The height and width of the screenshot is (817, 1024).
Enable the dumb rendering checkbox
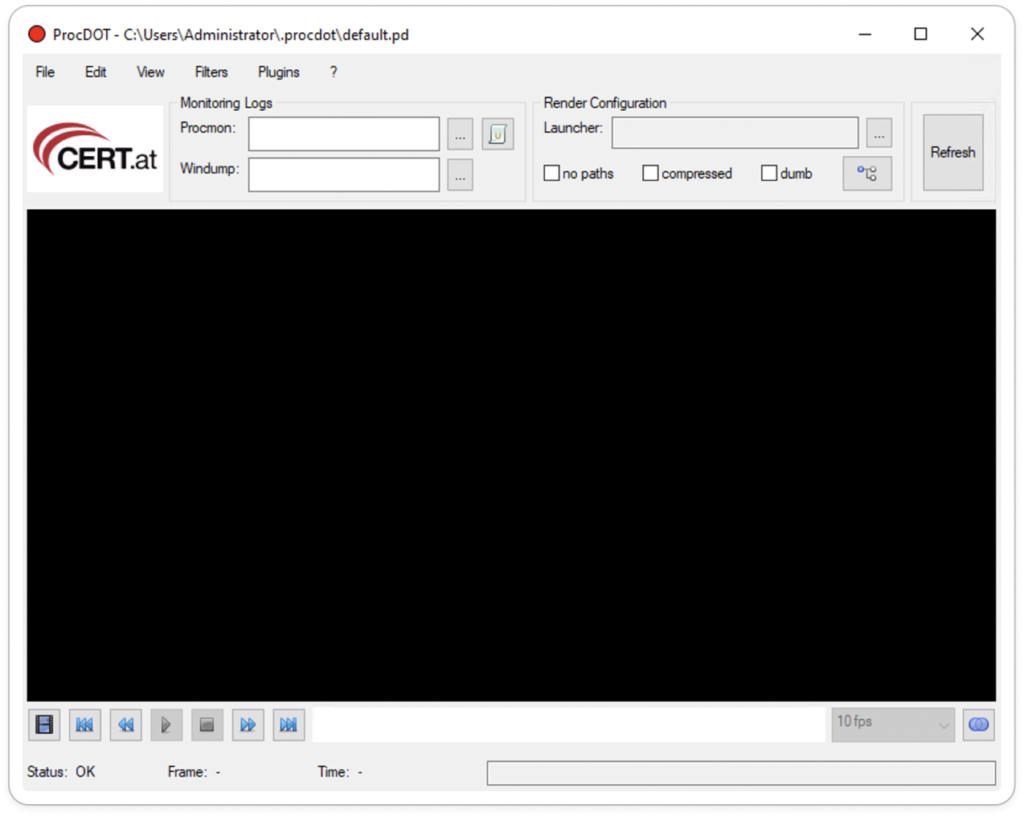[769, 172]
